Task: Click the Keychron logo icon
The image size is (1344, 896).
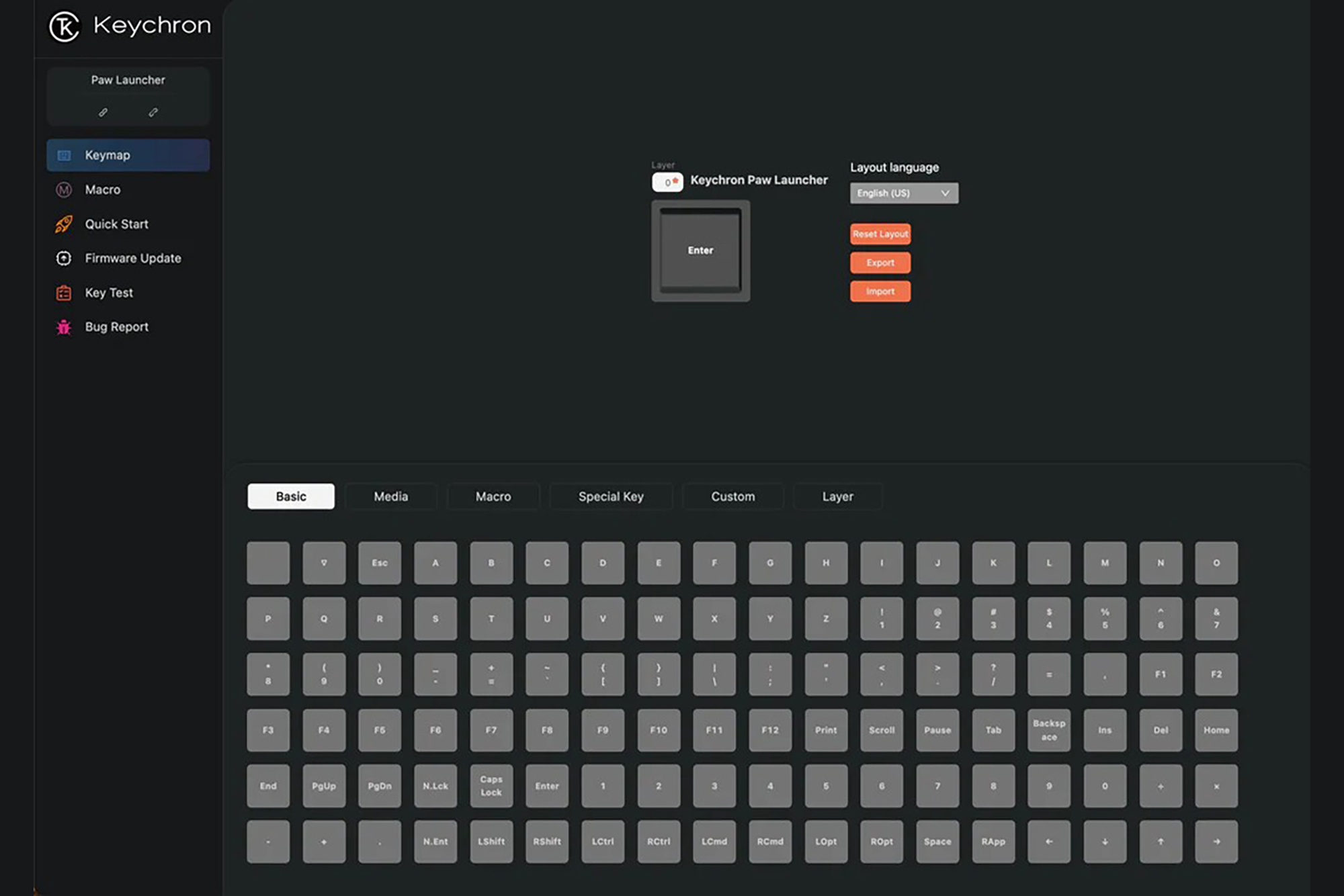Action: point(65,27)
